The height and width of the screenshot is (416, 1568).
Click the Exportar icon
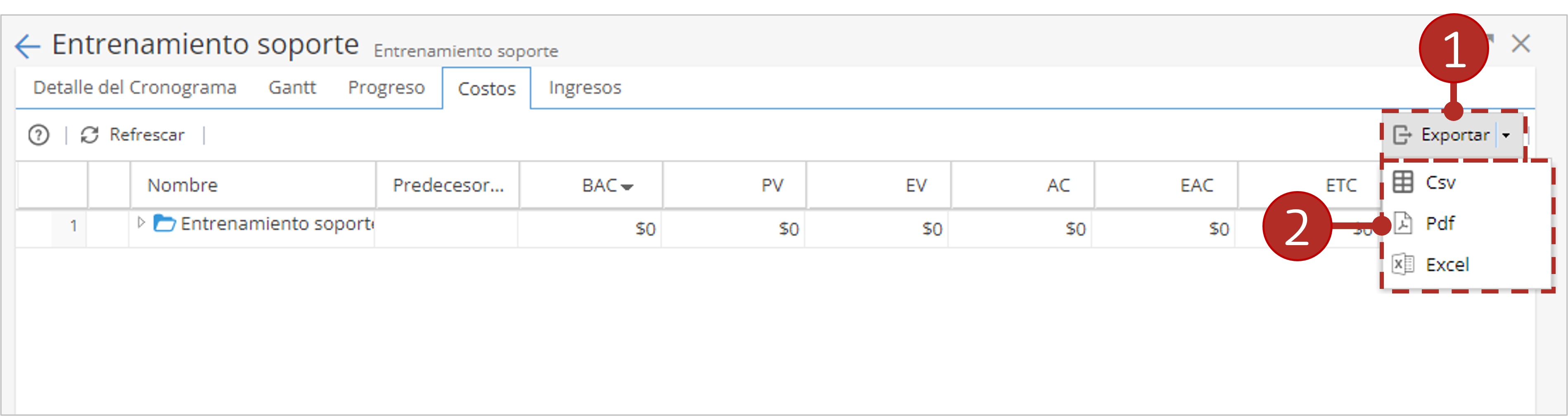(x=1402, y=135)
